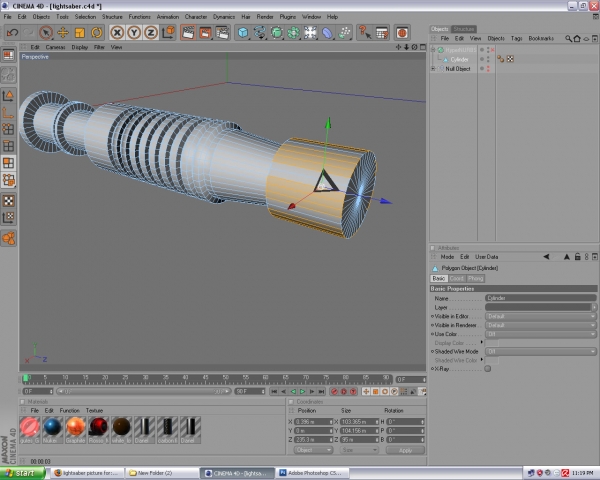Add a Cube primitive object
Viewport: 600px width, 480px height.
tap(243, 33)
